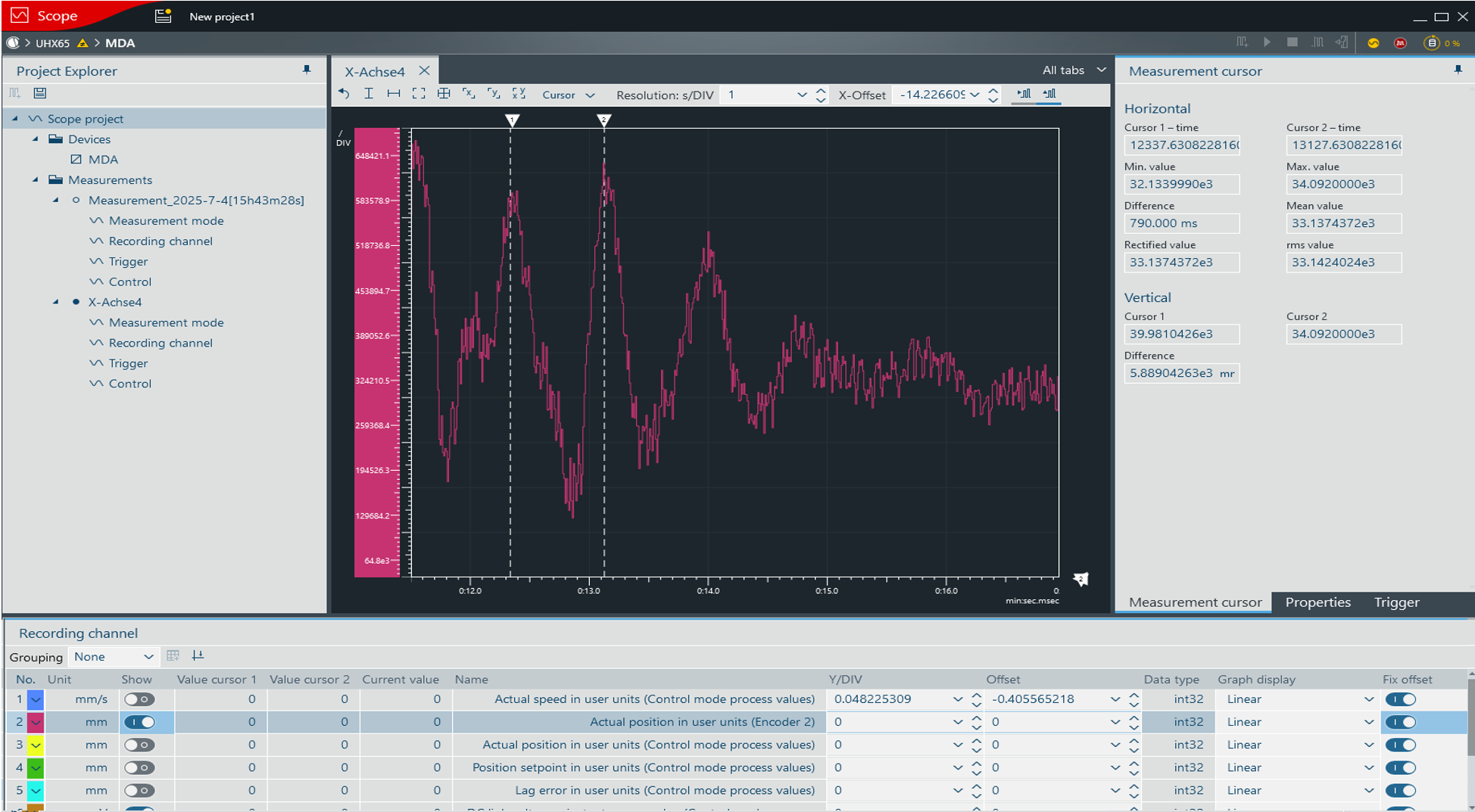1475x812 pixels.
Task: Select the vertical cursor tool icon
Action: point(369,94)
